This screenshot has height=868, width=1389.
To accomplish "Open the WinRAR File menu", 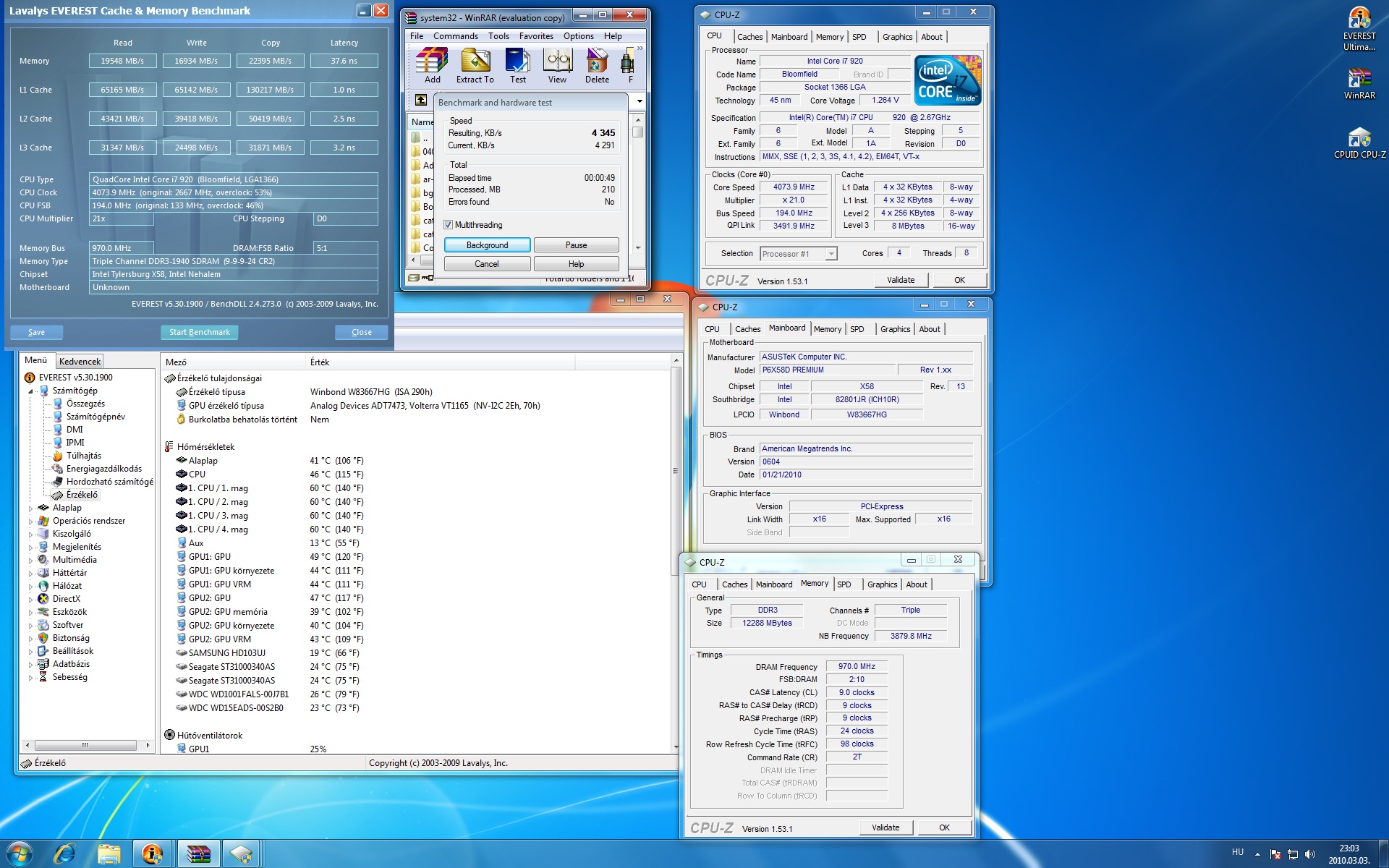I will point(417,36).
